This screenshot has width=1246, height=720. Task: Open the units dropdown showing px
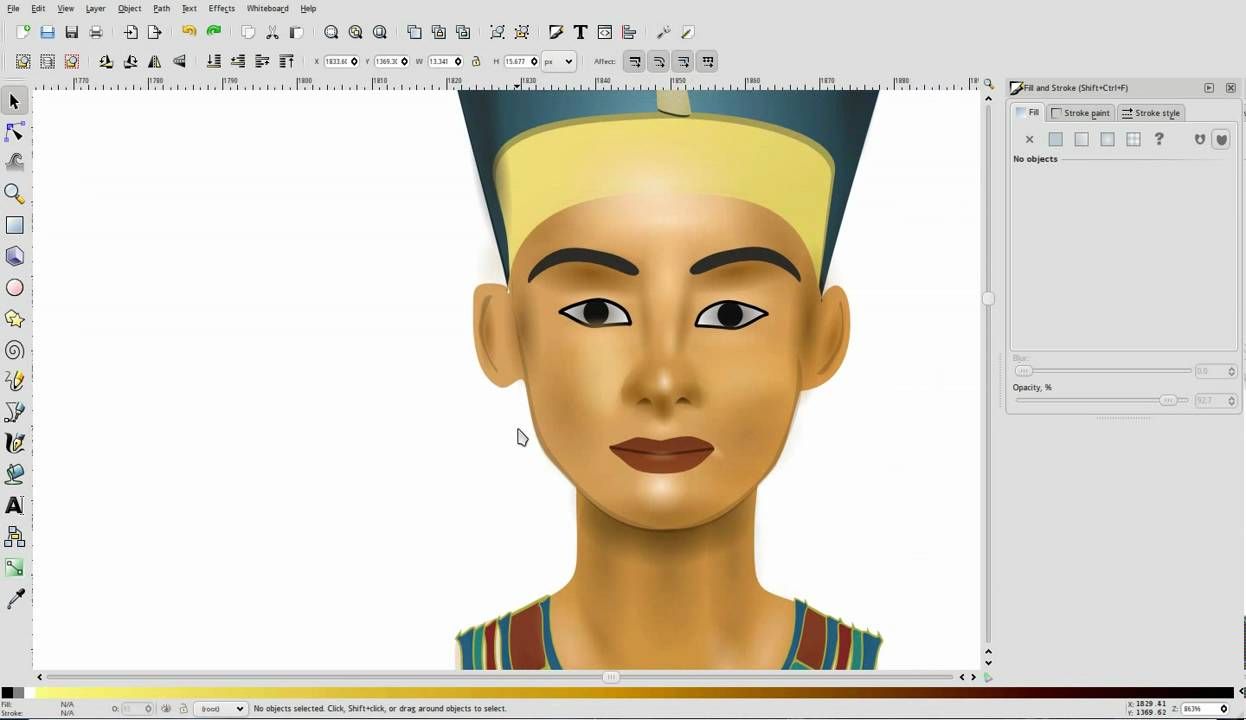(x=560, y=61)
